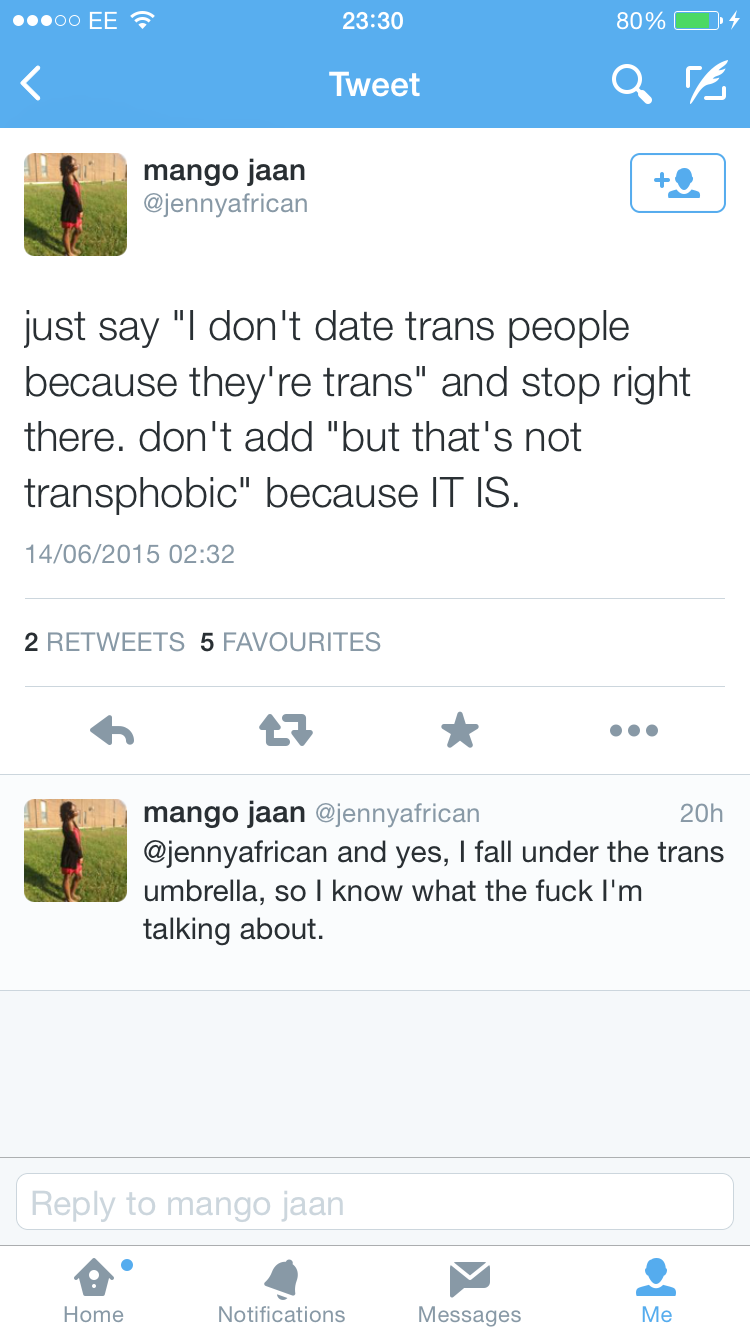Tap the @jennyafrican handle under author name

[225, 204]
